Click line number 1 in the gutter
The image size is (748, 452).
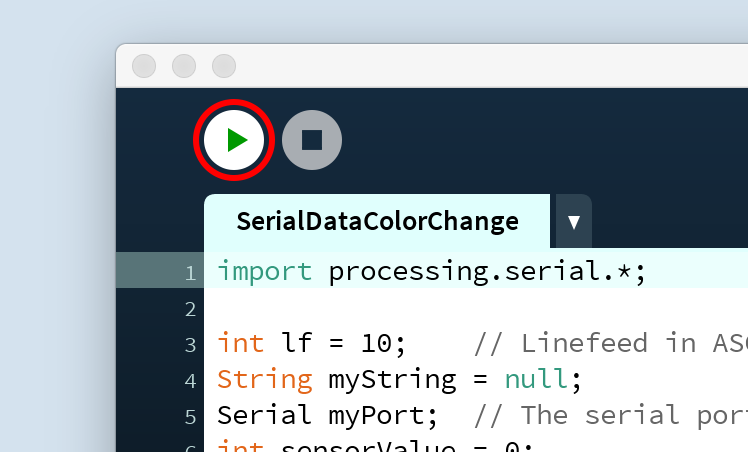[191, 273]
